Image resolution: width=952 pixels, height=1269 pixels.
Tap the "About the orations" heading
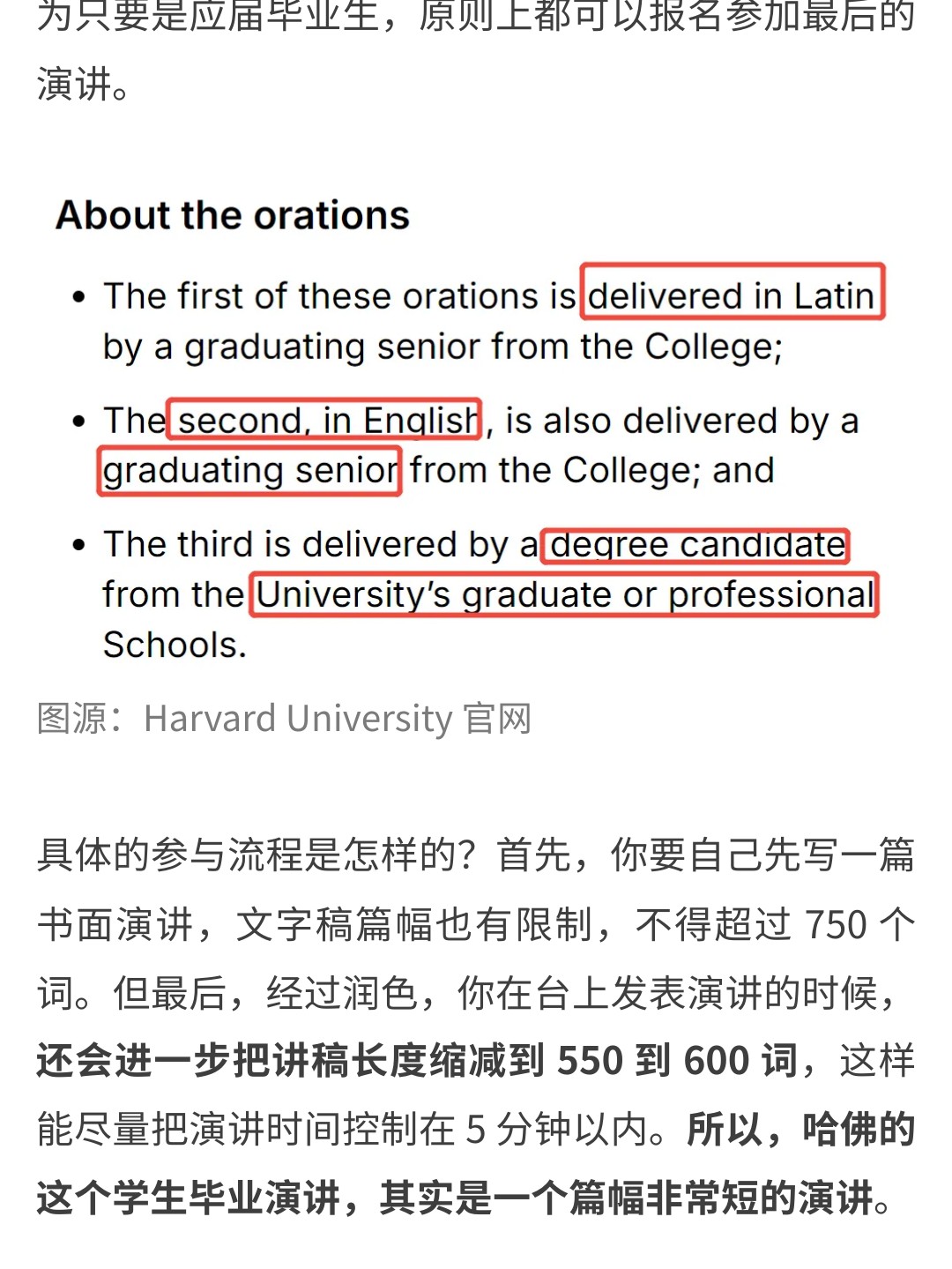coord(233,215)
